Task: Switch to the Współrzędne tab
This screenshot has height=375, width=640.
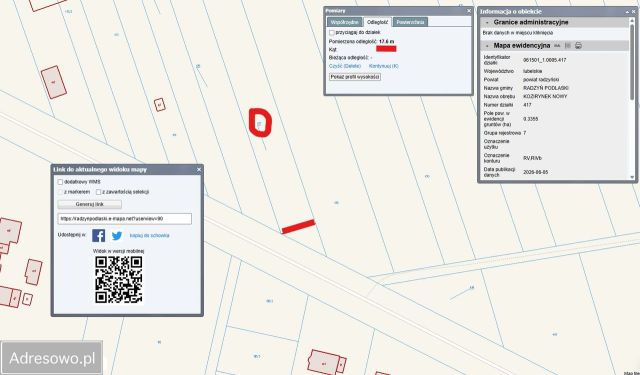Action: (344, 22)
